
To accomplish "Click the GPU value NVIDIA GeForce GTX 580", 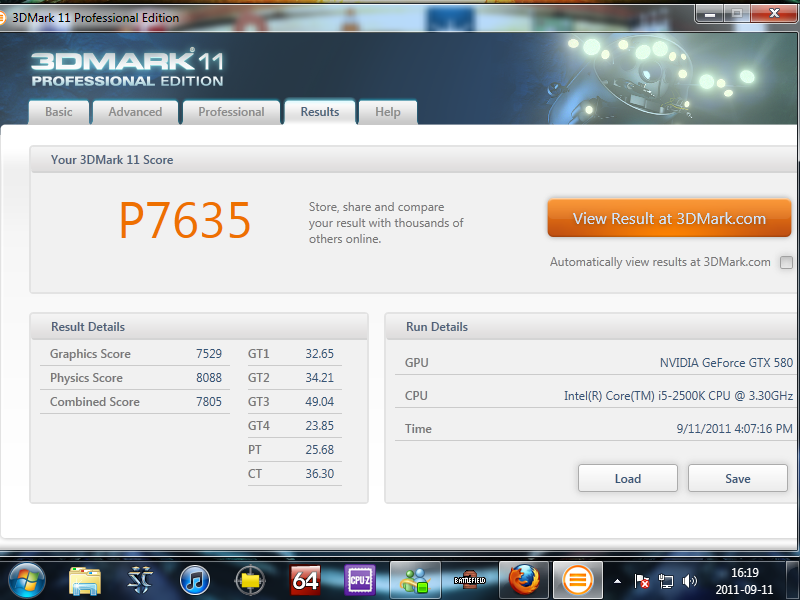I will pyautogui.click(x=726, y=363).
